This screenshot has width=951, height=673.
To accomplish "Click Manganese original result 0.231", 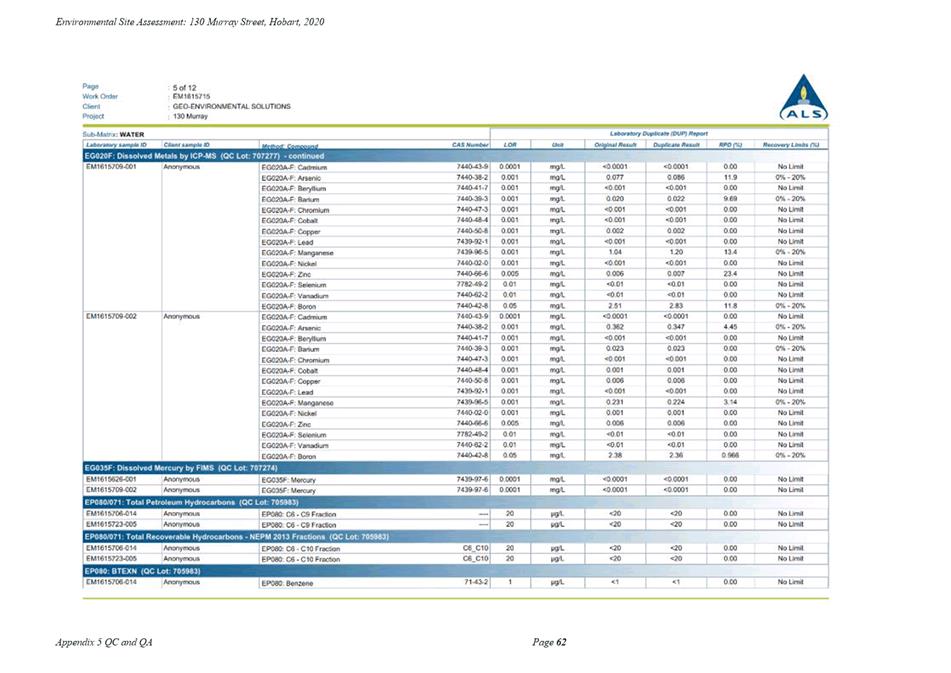I will [615, 402].
